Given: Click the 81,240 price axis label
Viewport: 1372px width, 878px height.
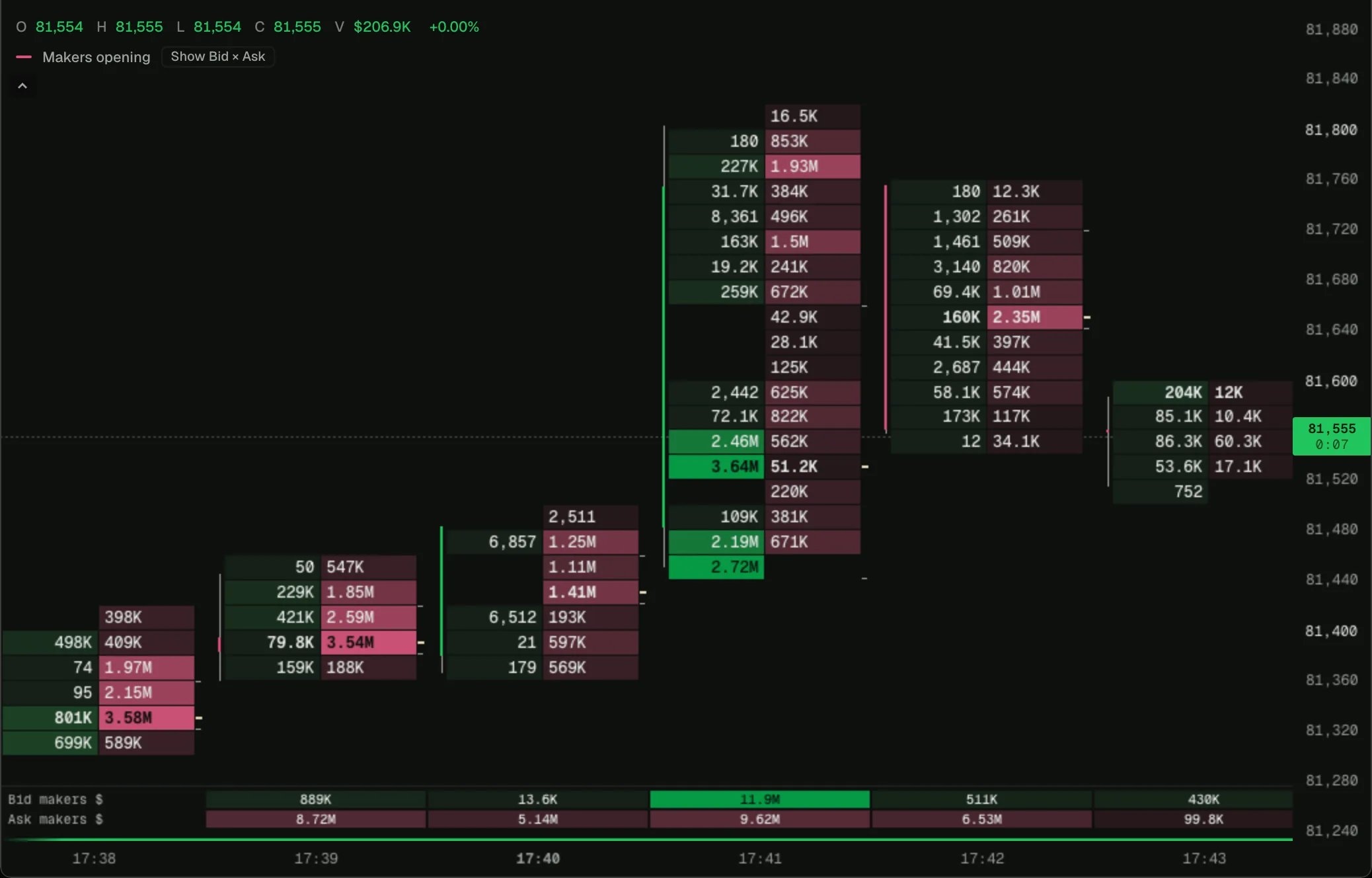Looking at the screenshot, I should tap(1331, 830).
